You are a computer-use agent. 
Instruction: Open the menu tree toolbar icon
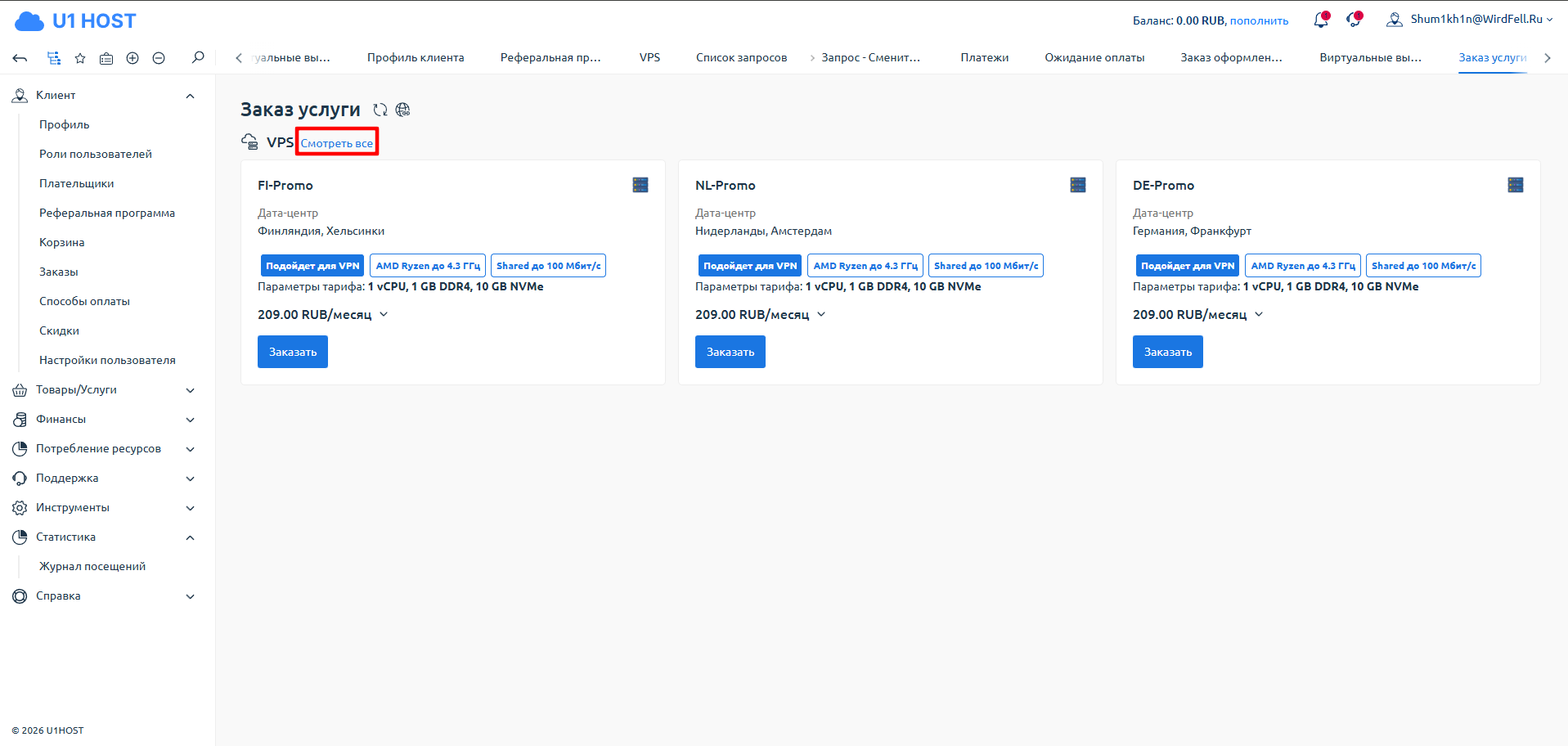point(54,58)
